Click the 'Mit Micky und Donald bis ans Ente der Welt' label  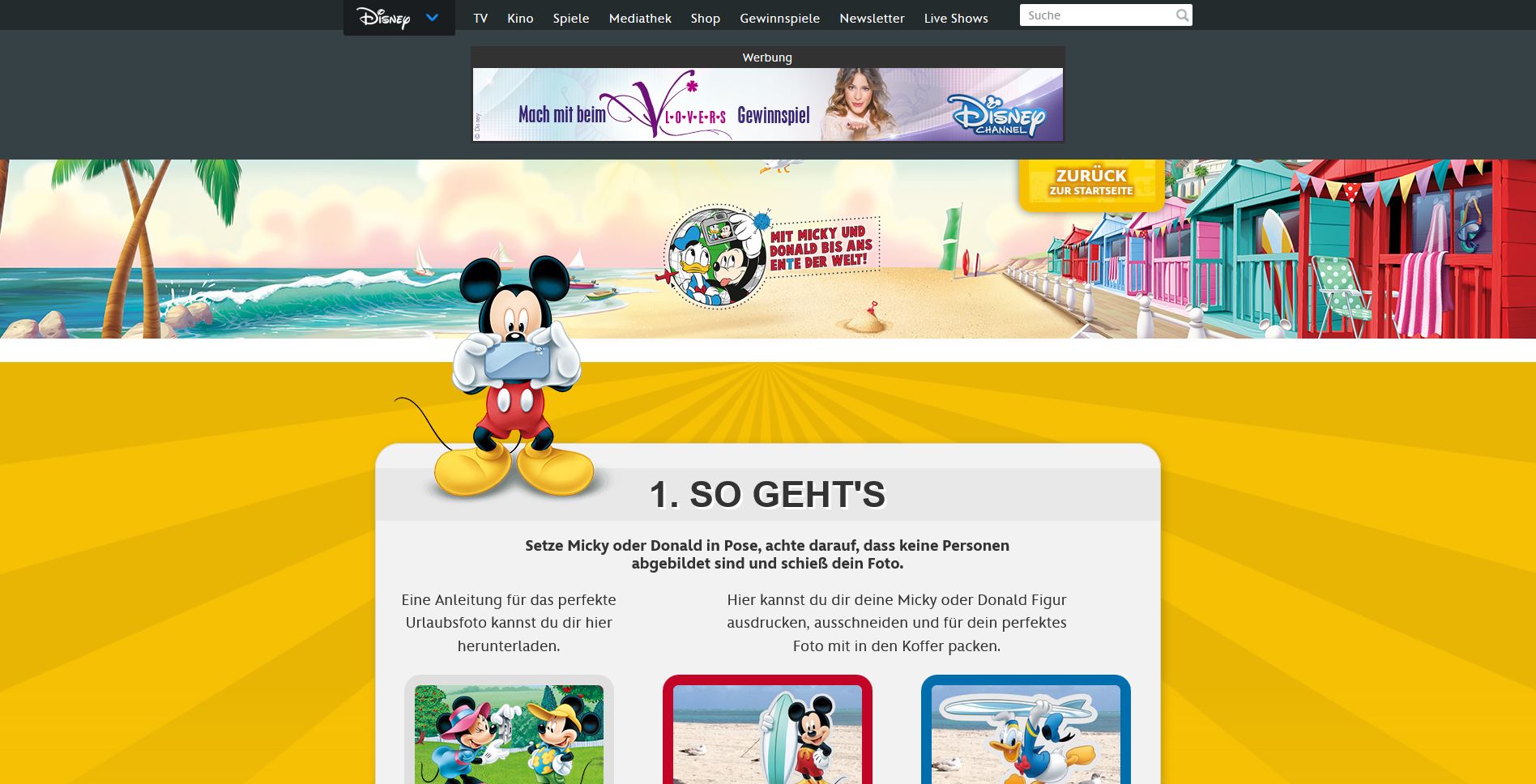(821, 247)
